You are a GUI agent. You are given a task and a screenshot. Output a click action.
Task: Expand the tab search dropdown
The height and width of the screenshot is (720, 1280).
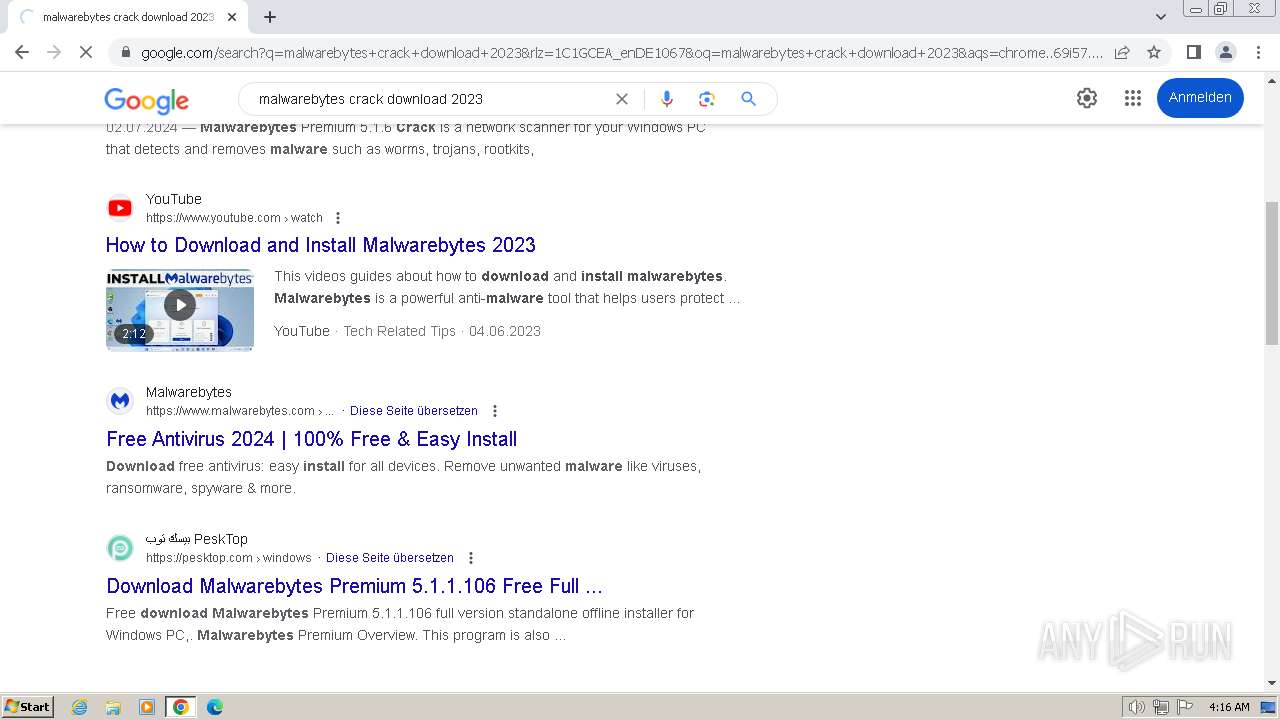[1160, 17]
